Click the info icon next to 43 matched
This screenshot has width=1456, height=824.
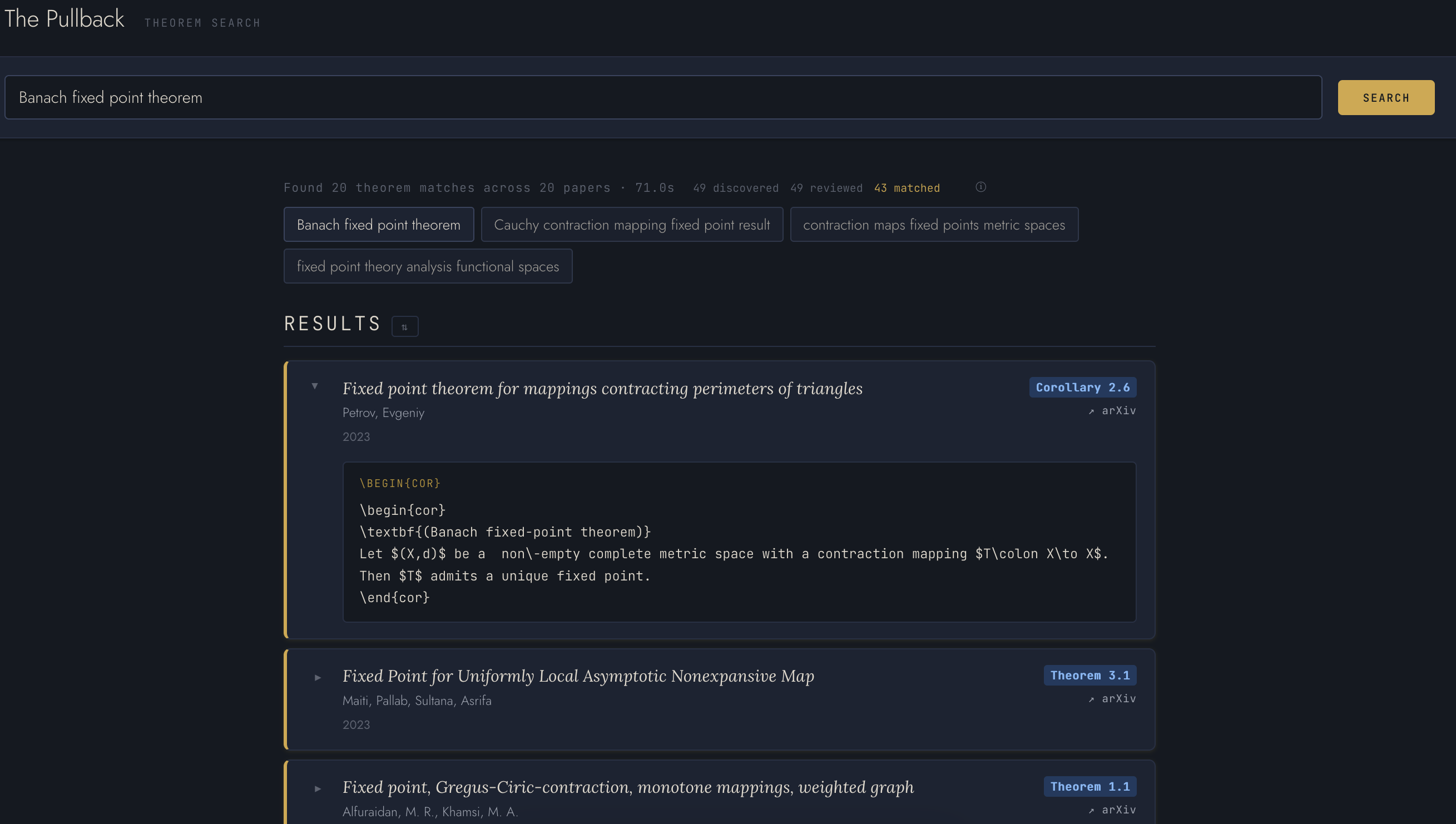coord(980,187)
